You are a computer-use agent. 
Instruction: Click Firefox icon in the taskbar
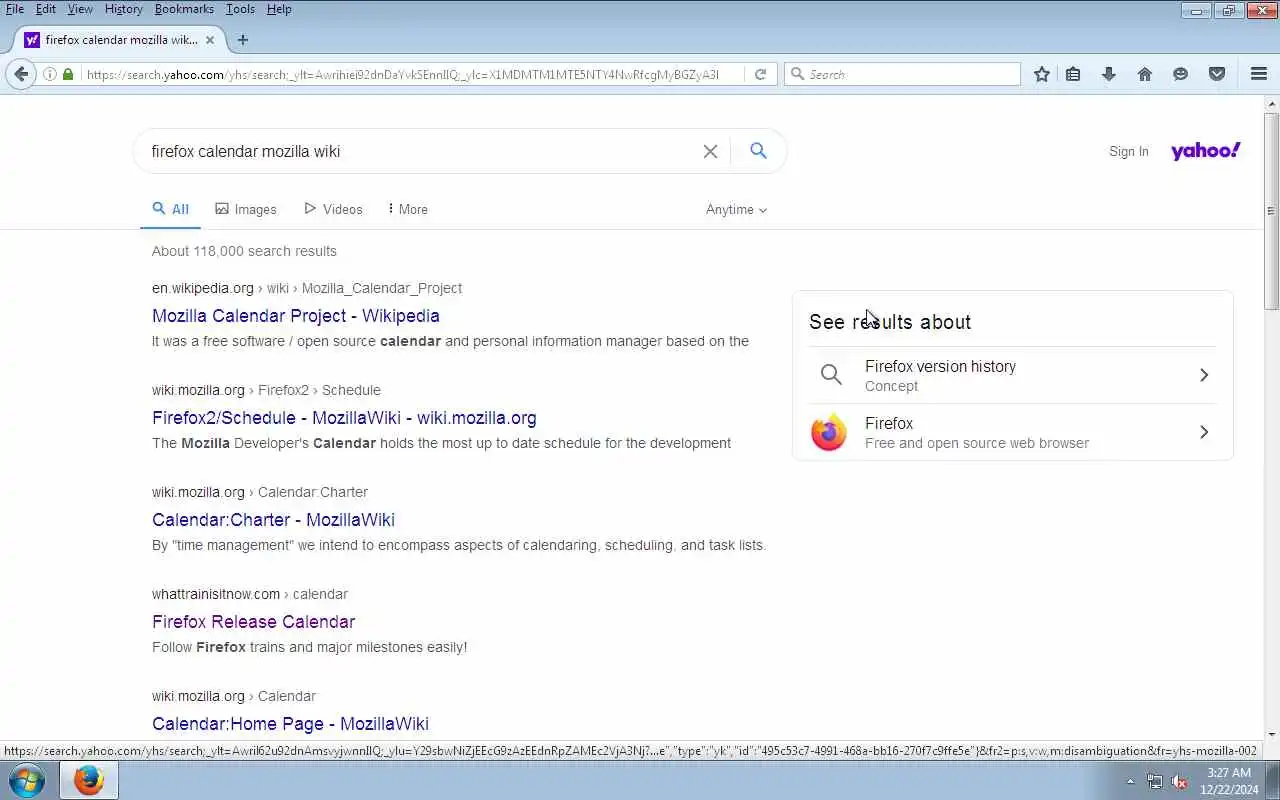[x=88, y=780]
